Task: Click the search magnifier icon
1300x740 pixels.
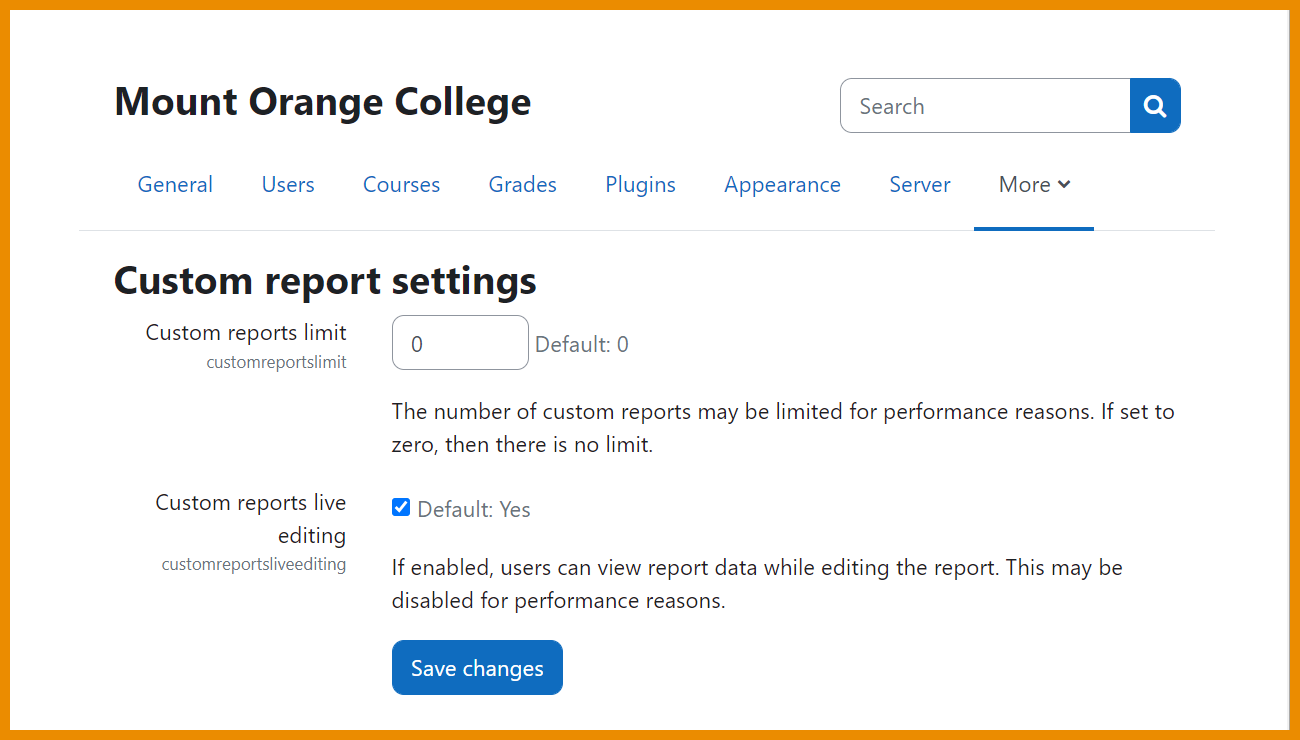Action: (1155, 105)
